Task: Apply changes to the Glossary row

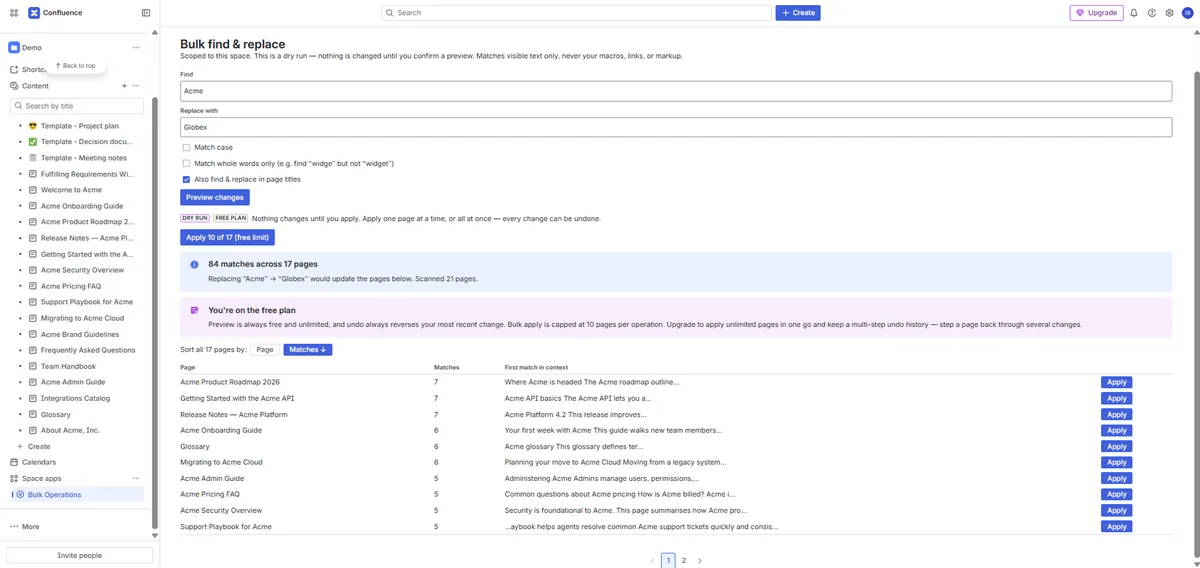Action: point(1117,446)
